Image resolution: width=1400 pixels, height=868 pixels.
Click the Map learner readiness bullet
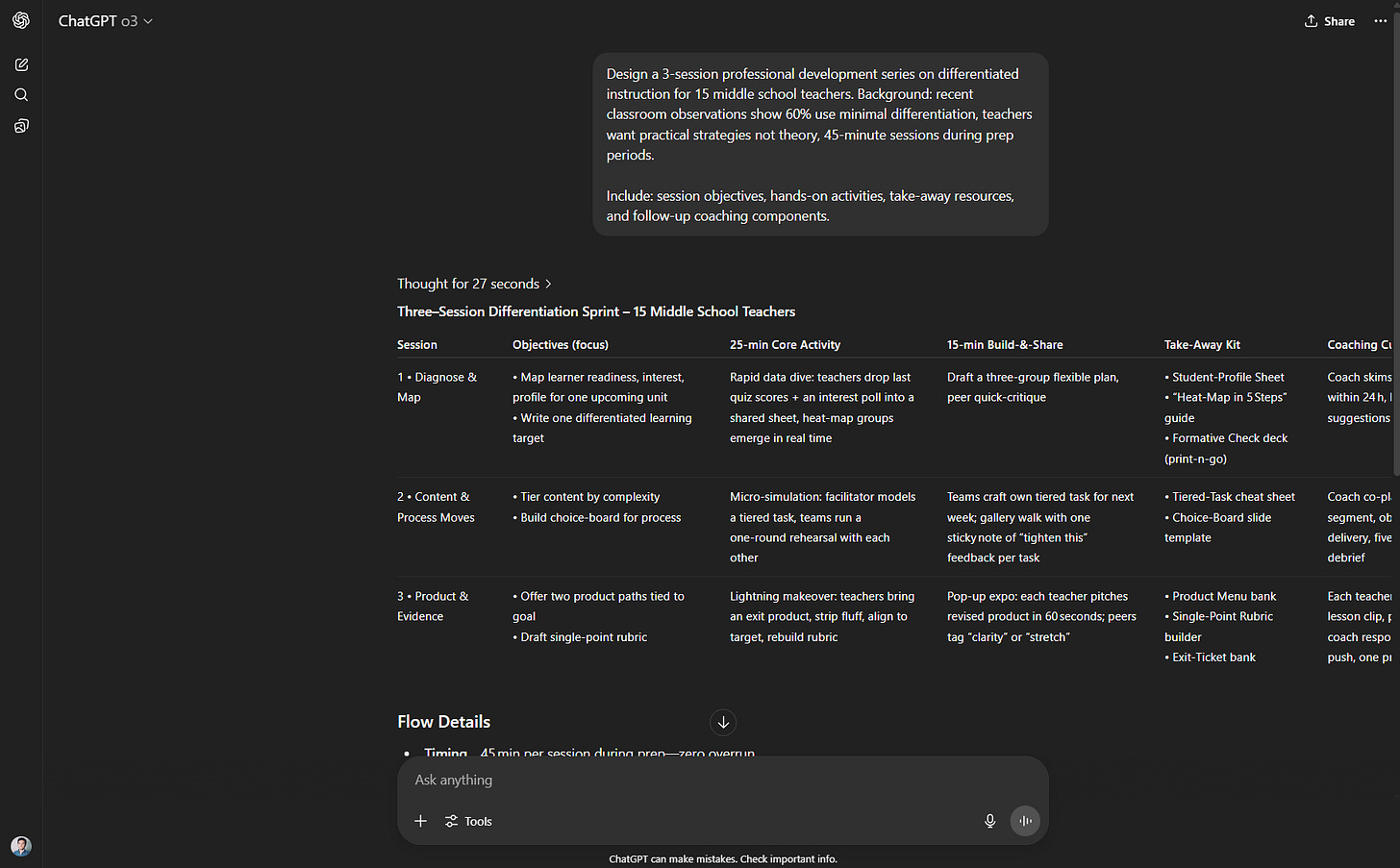click(x=598, y=387)
